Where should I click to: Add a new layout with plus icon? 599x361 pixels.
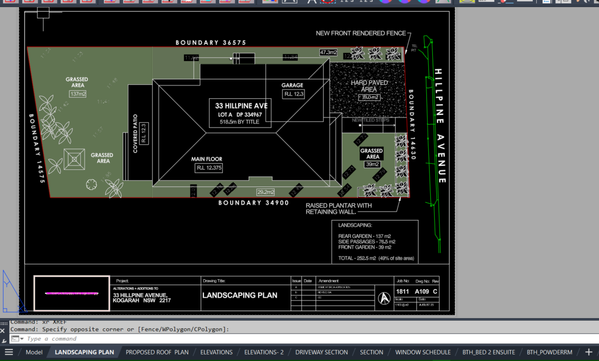[589, 352]
